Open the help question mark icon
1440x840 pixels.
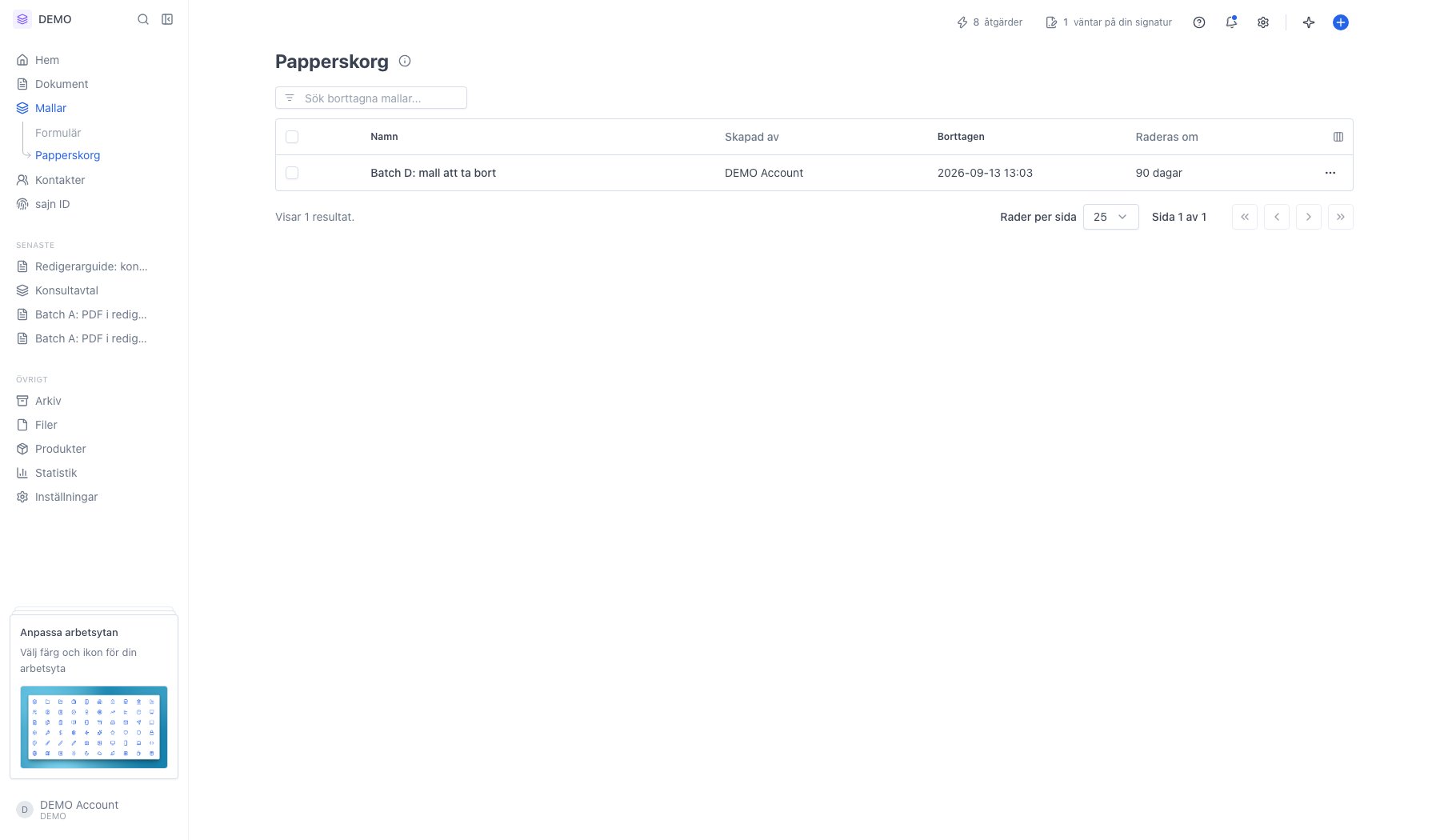pyautogui.click(x=1199, y=22)
